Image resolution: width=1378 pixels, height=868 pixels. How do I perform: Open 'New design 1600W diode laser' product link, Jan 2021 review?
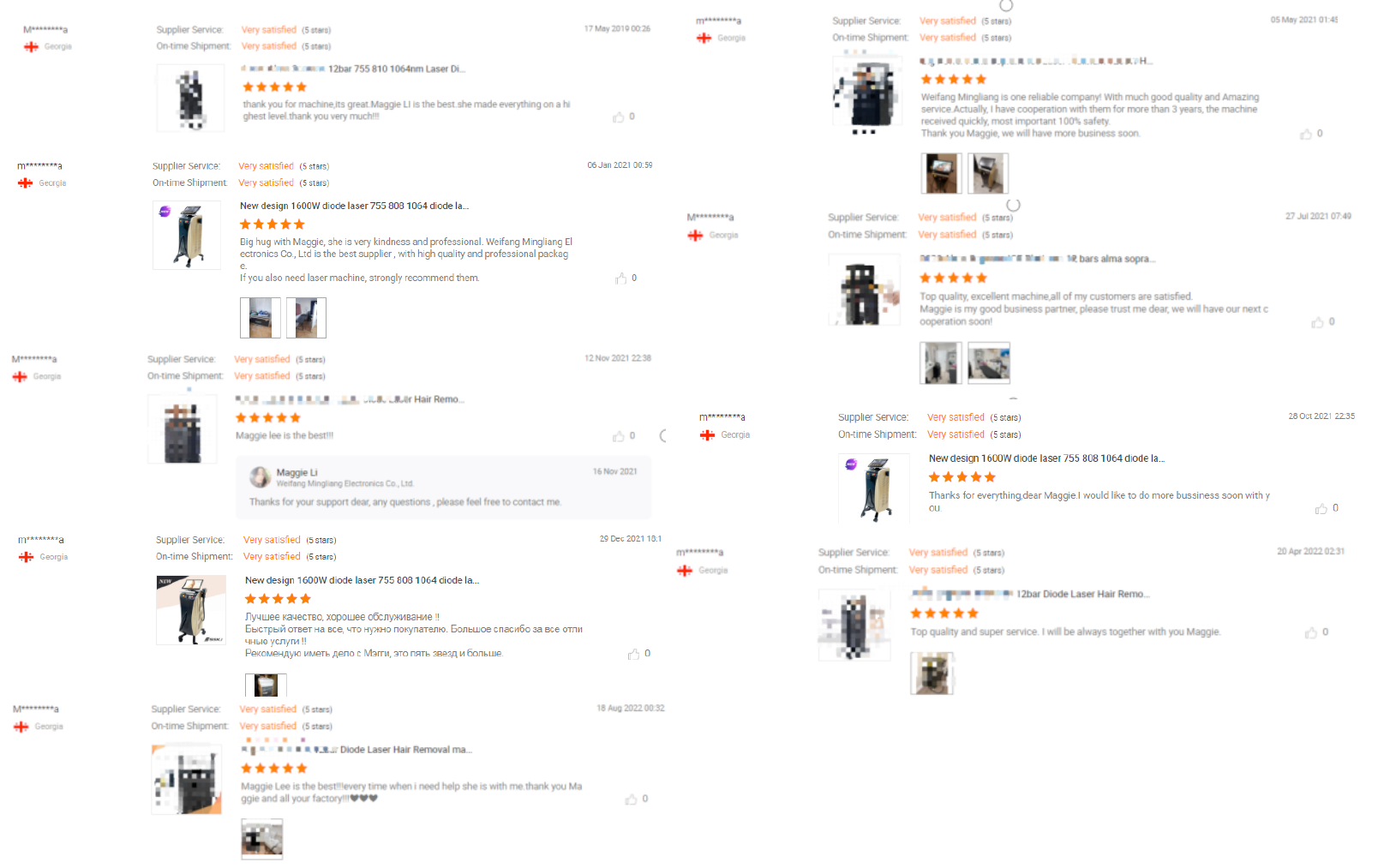[x=354, y=207]
